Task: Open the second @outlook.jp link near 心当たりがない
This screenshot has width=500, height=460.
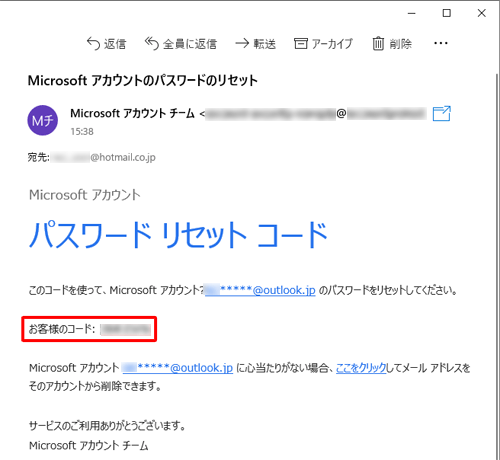Action: (x=178, y=368)
